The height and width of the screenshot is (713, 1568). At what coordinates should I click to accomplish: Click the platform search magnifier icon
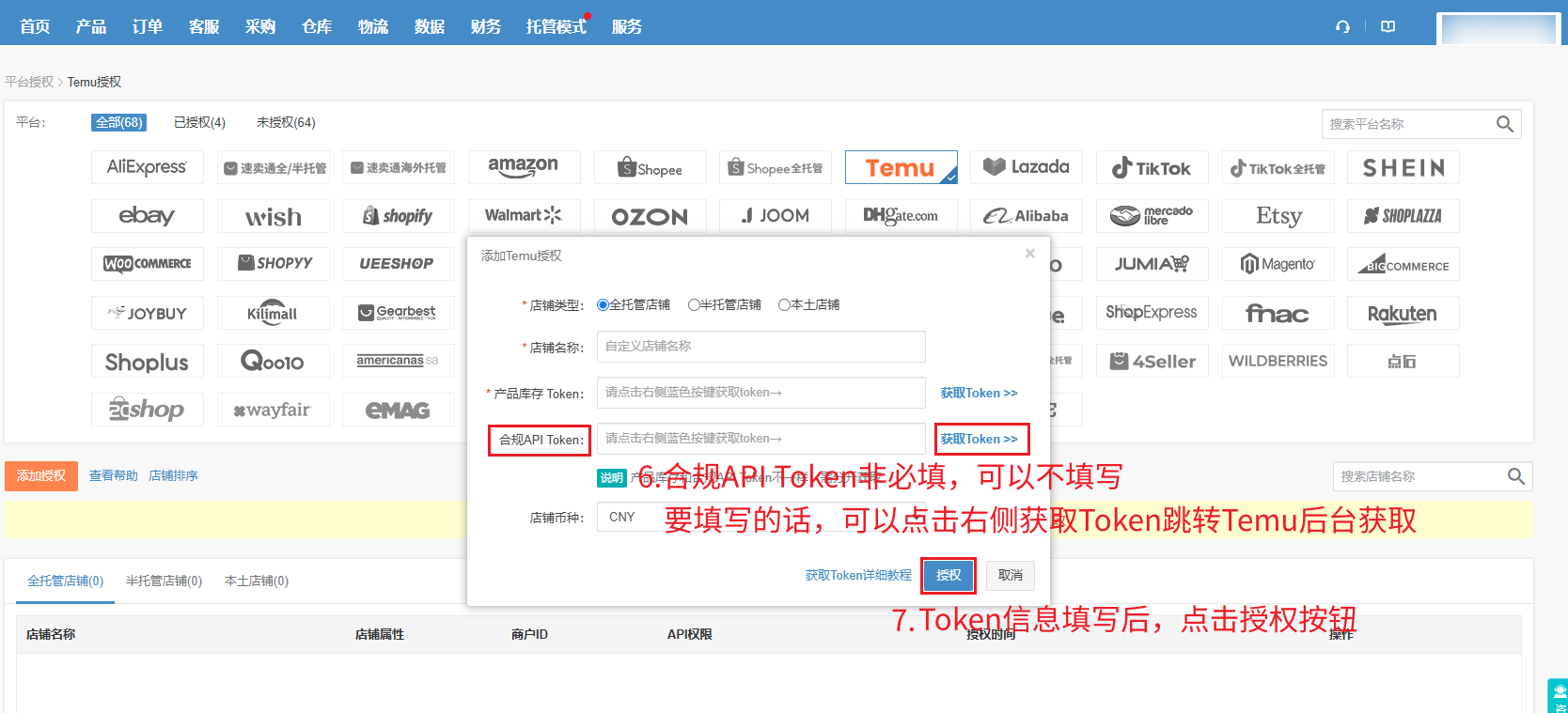pos(1504,124)
